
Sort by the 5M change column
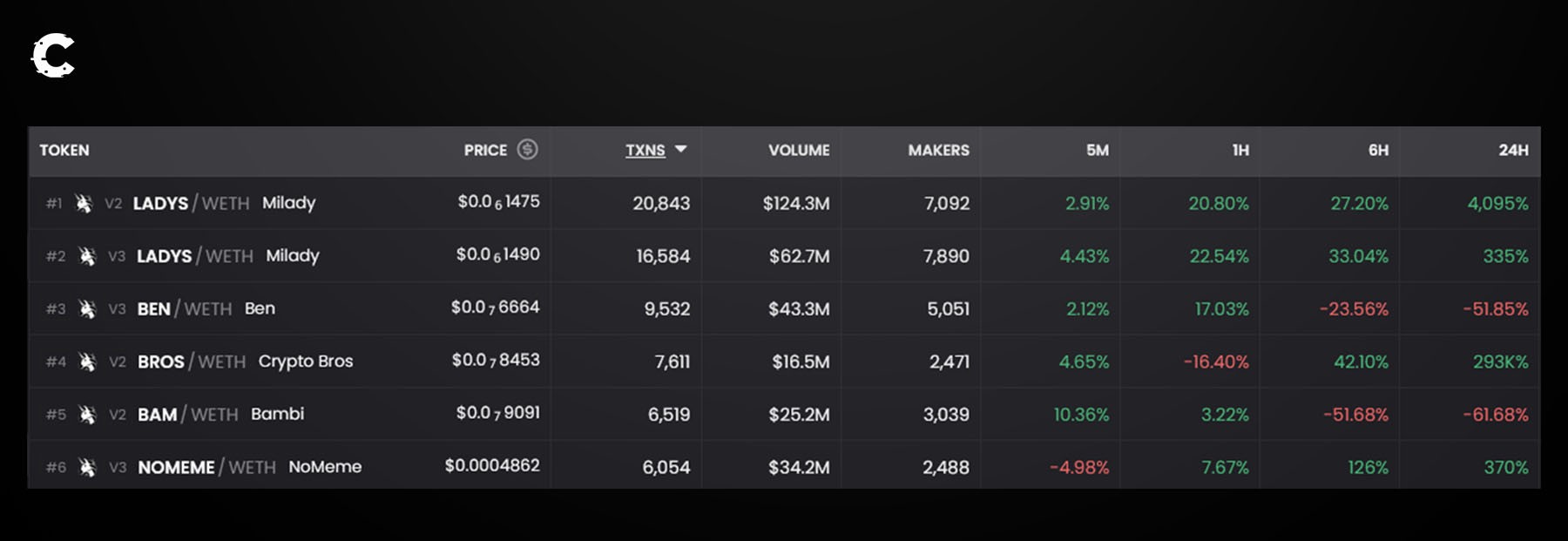coord(1097,150)
